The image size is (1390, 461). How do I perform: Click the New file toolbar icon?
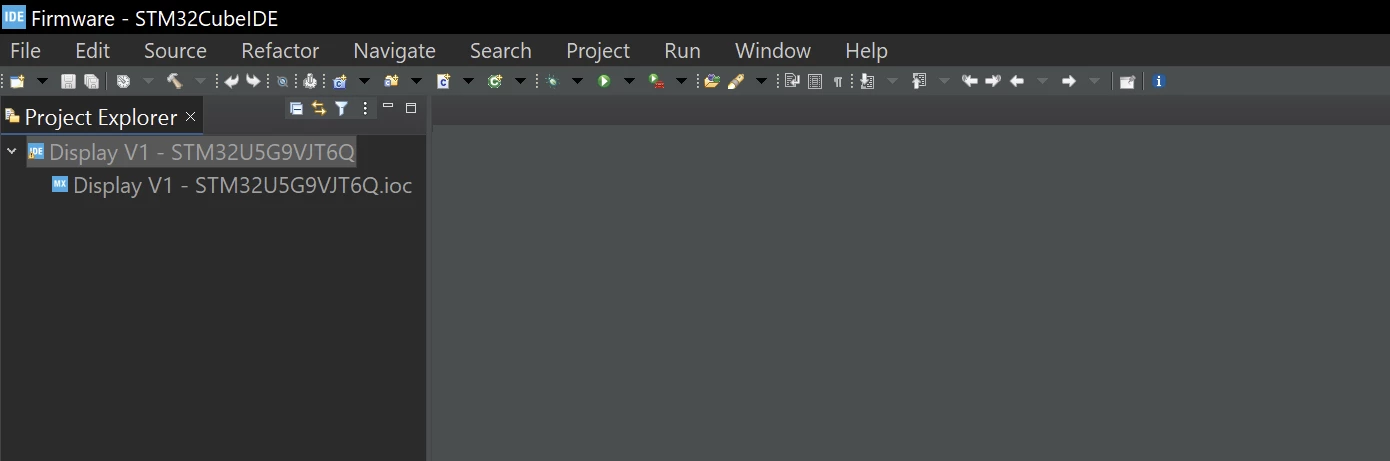click(17, 81)
